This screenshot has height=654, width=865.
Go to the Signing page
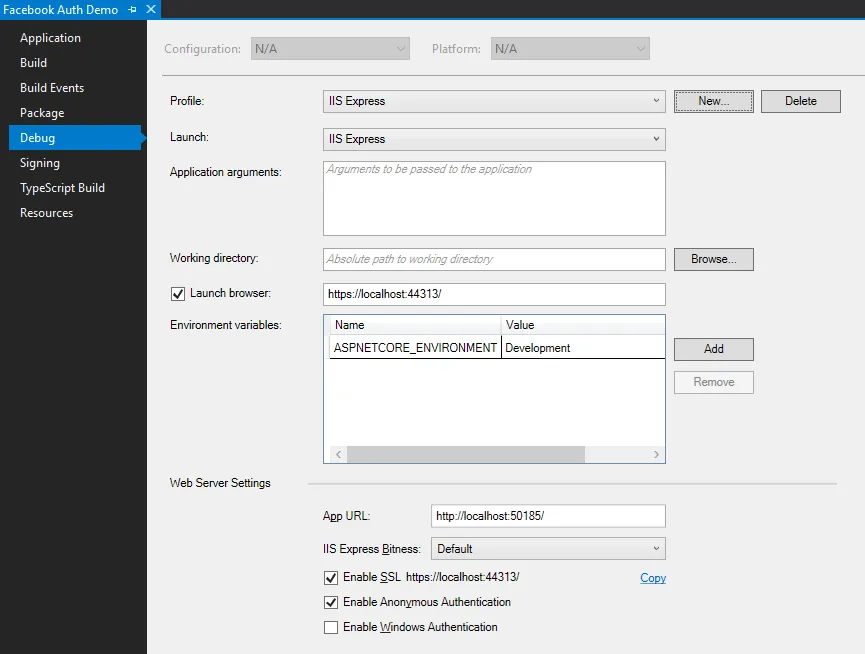pos(40,163)
